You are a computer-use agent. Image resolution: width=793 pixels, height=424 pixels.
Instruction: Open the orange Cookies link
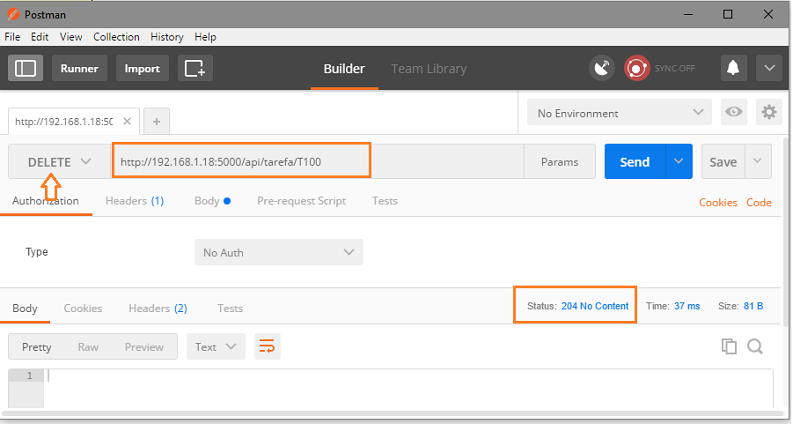tap(718, 202)
